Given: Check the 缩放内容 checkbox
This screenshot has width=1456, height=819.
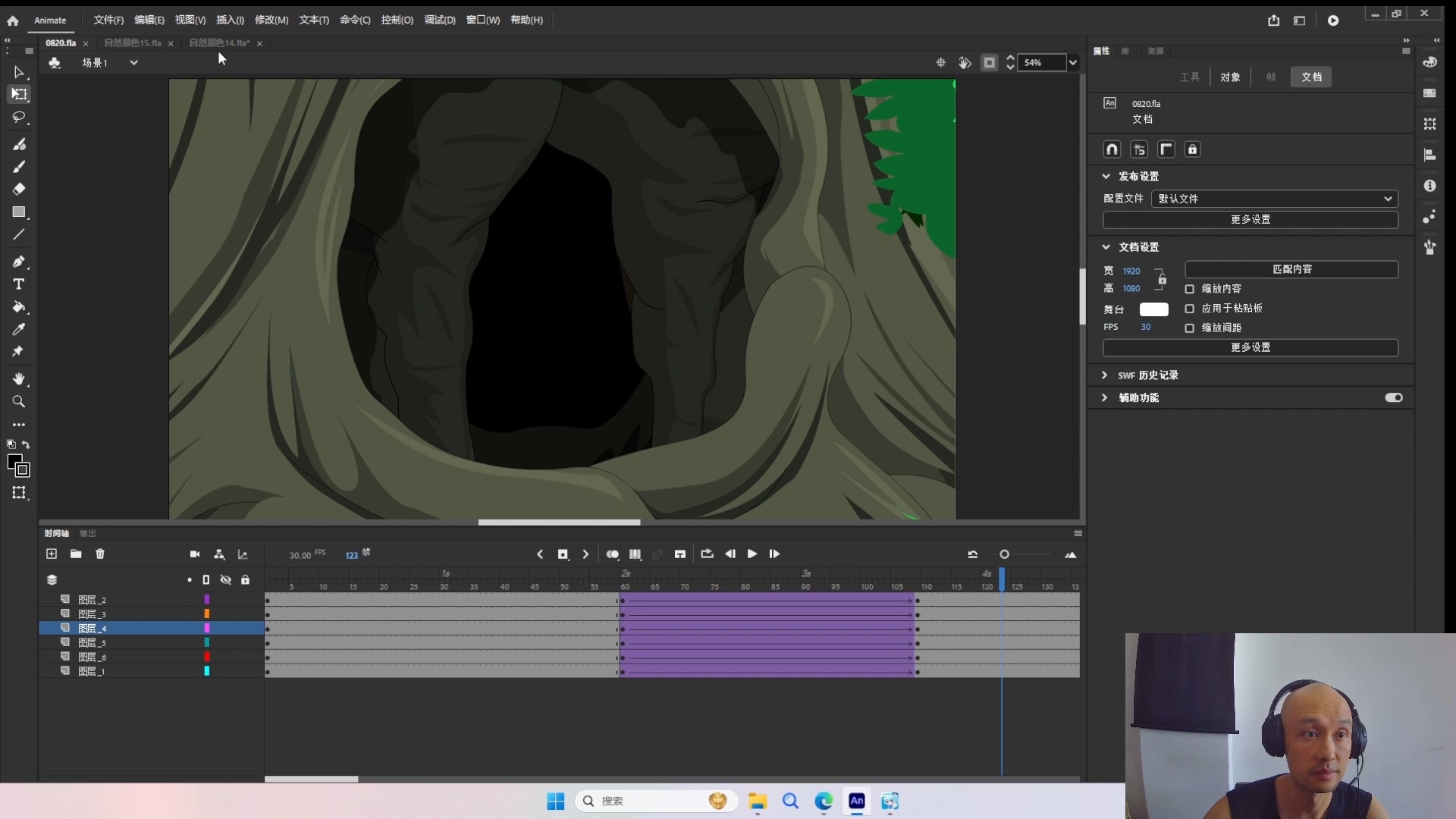Looking at the screenshot, I should pos(1189,289).
